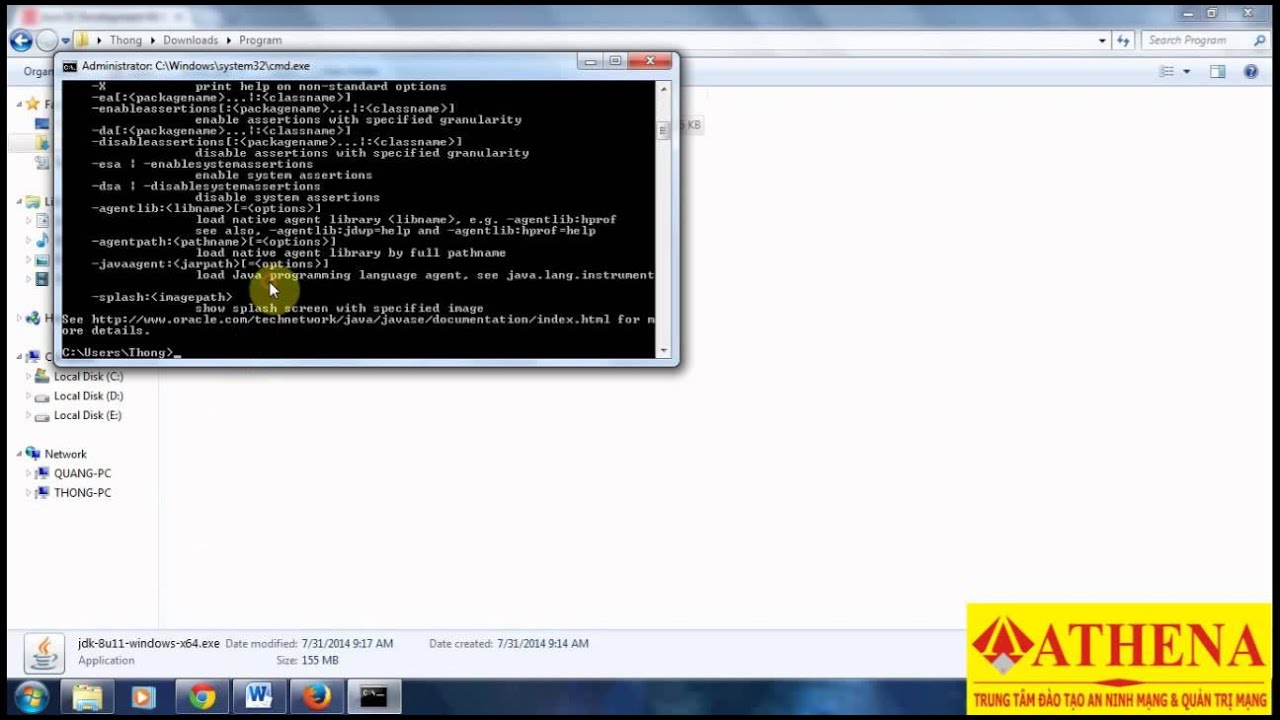Screen dimensions: 1280x720
Task: Select Thong in the address breadcrumb
Action: coord(126,40)
